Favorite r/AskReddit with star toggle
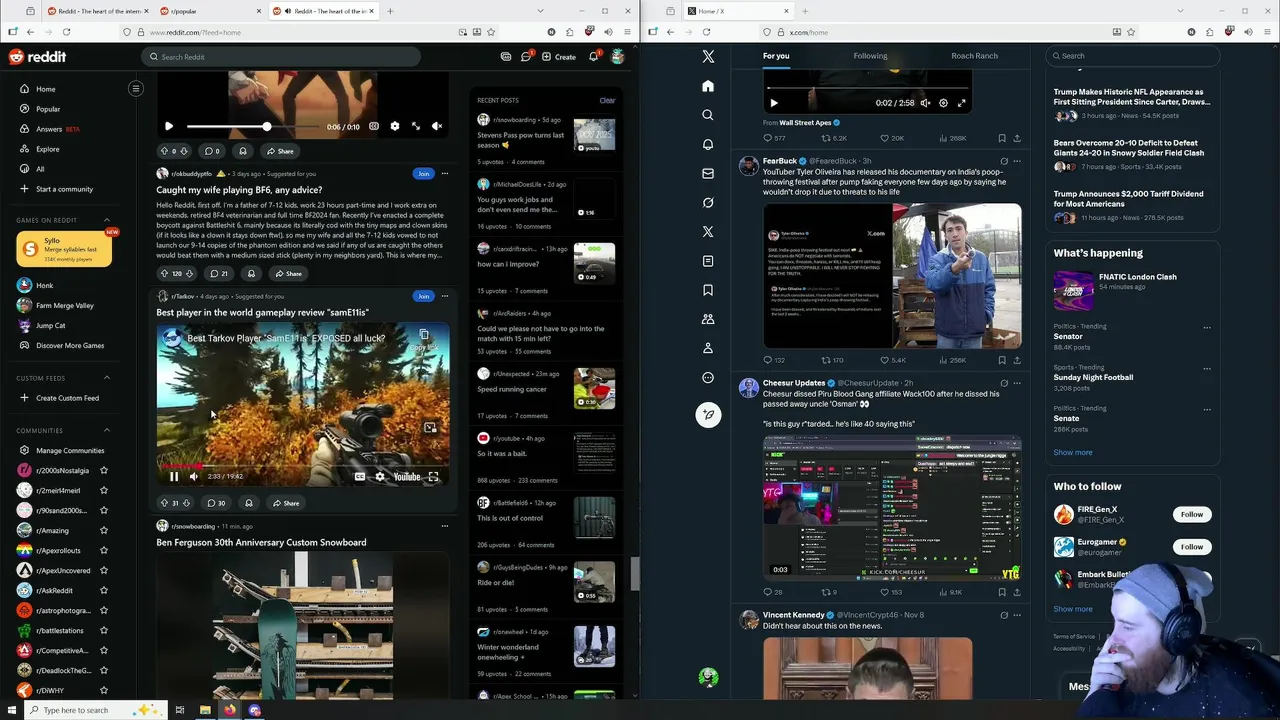Image resolution: width=1280 pixels, height=720 pixels. click(104, 590)
